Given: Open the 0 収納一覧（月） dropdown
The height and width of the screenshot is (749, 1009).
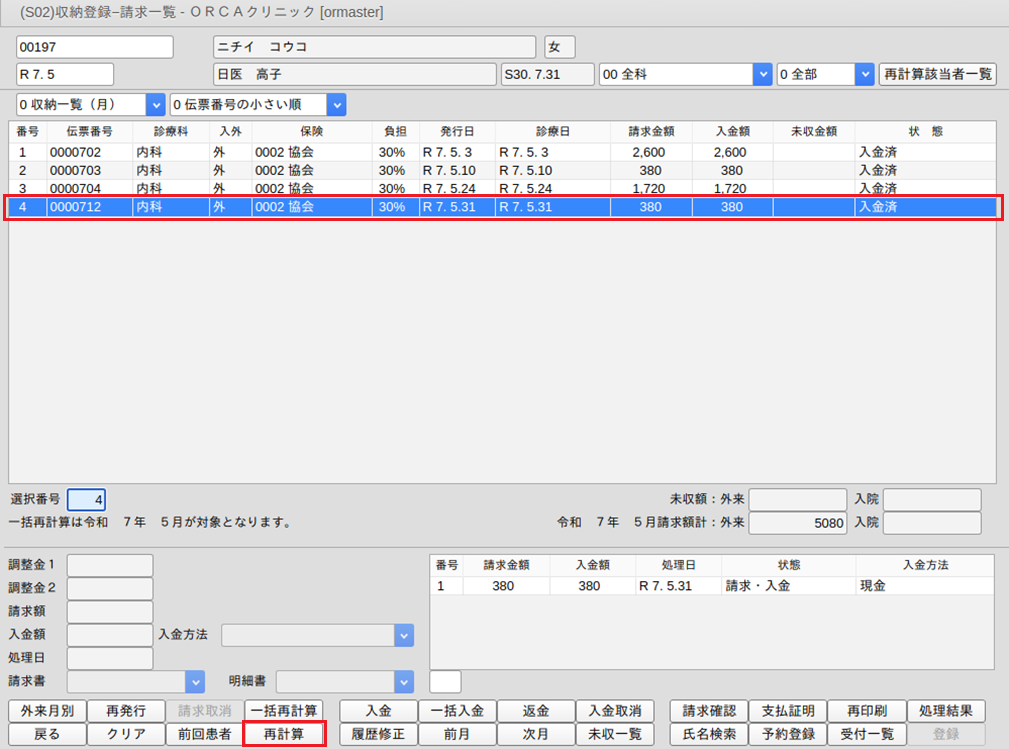Looking at the screenshot, I should click(x=155, y=104).
